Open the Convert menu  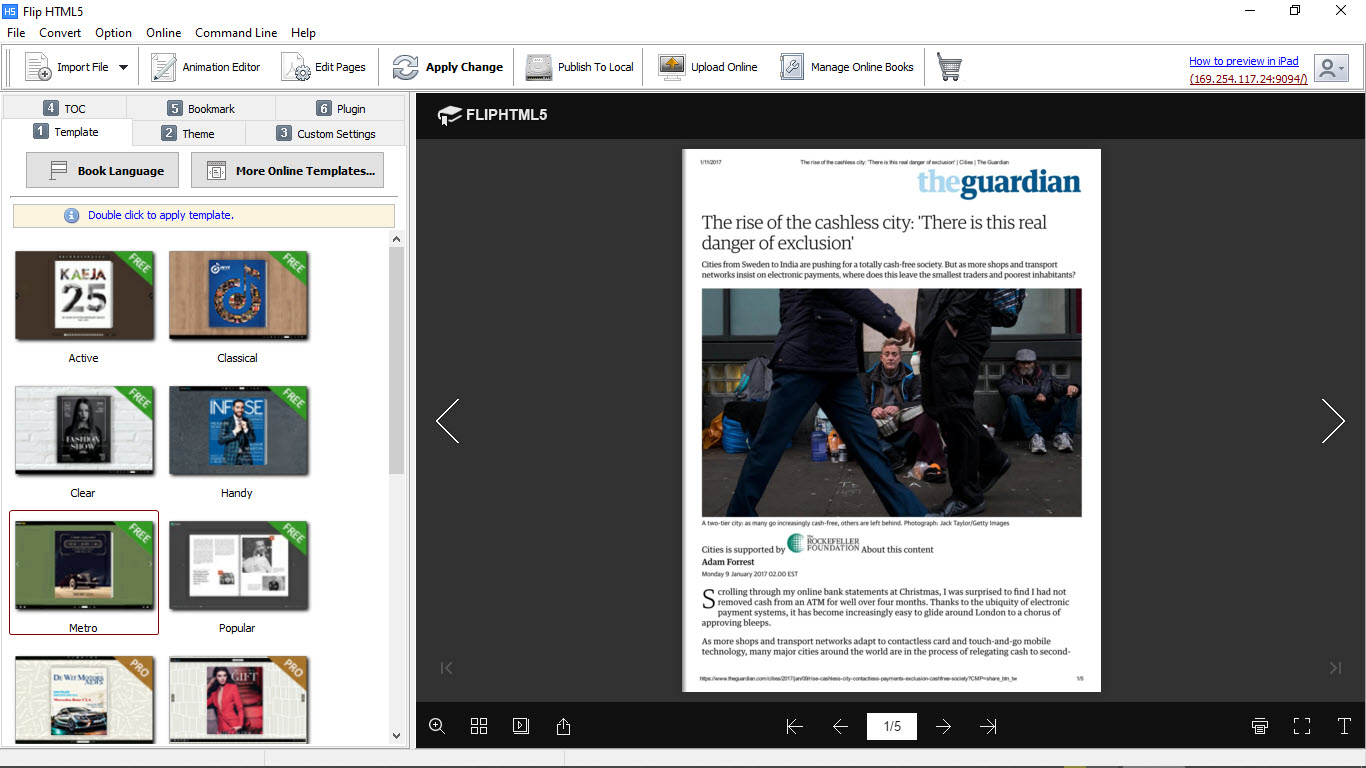pos(60,33)
